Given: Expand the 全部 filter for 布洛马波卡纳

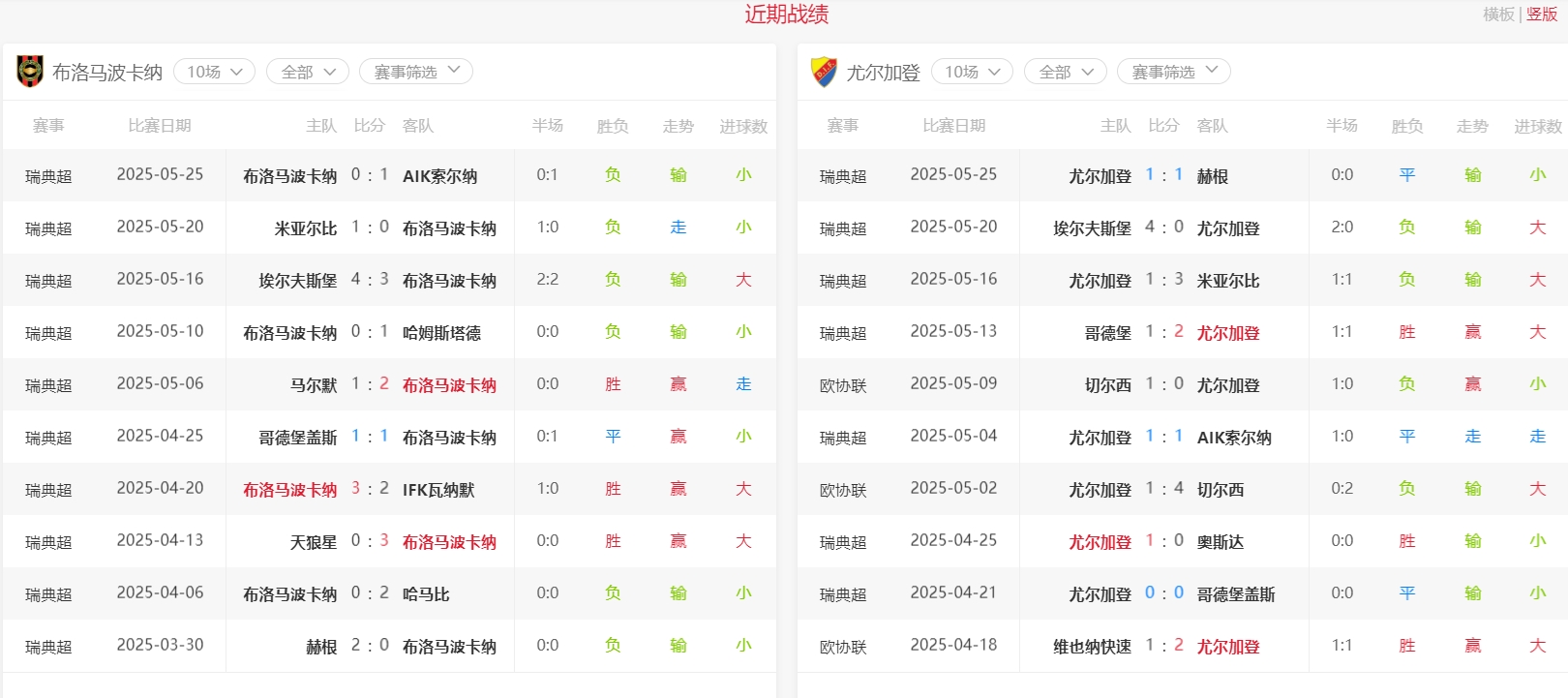Looking at the screenshot, I should (x=308, y=72).
